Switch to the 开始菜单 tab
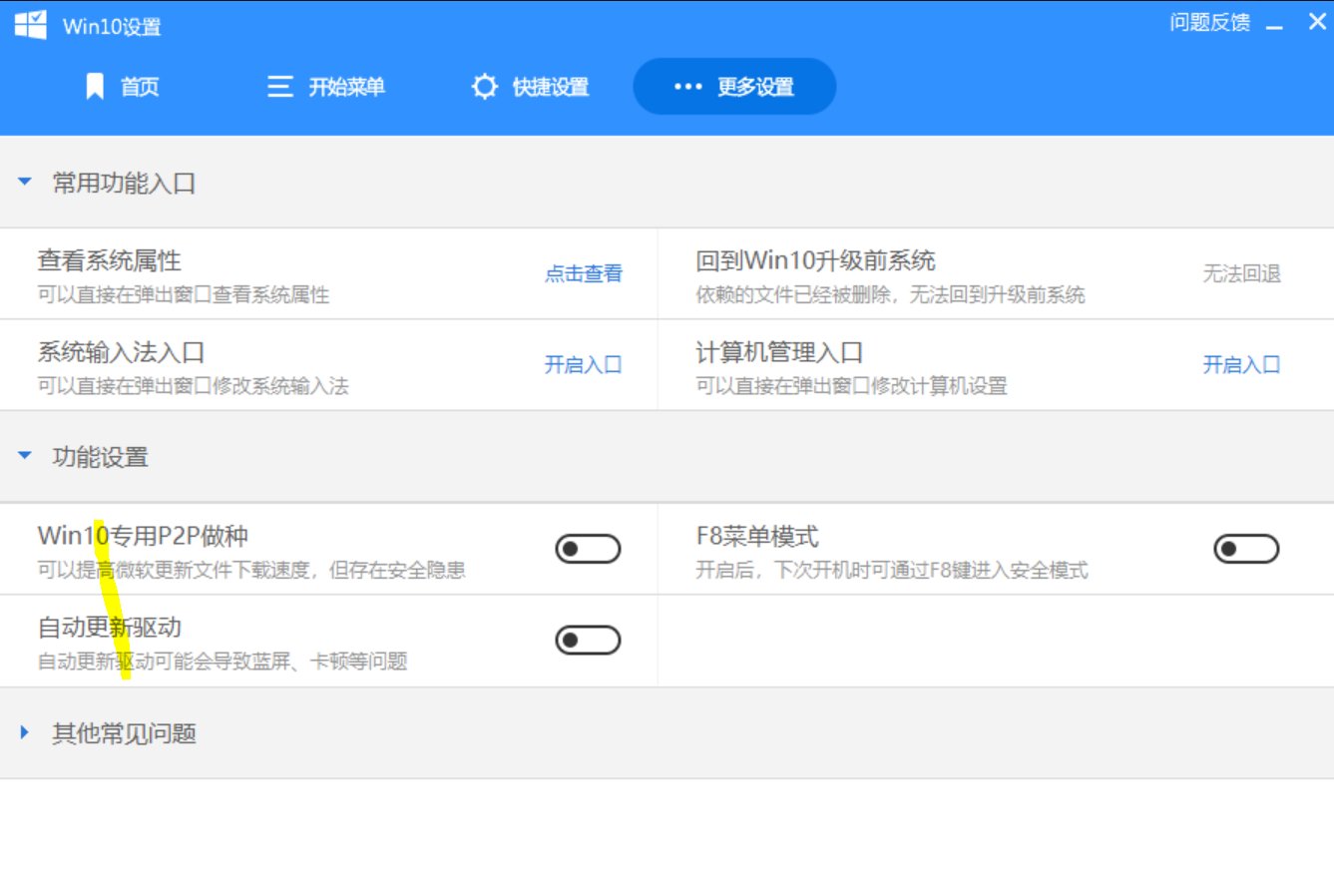The width and height of the screenshot is (1334, 896). 325,87
